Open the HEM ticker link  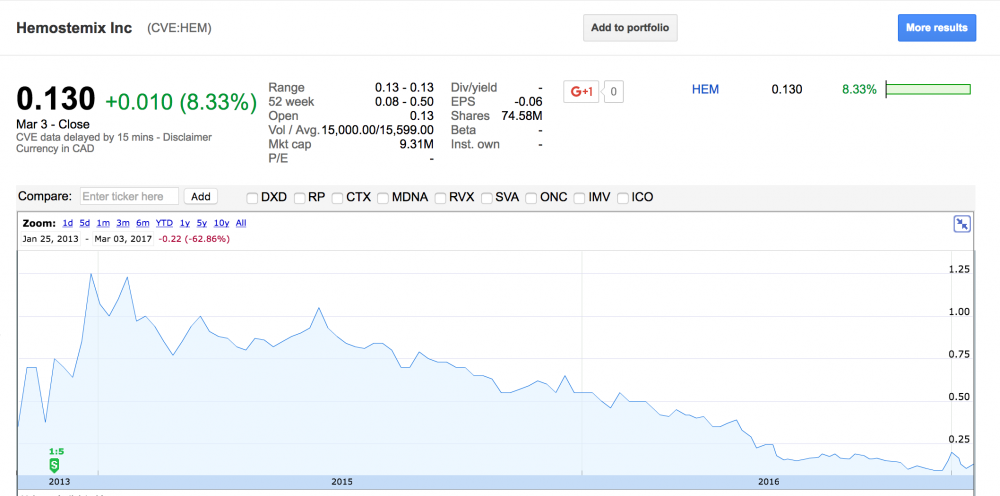point(705,90)
